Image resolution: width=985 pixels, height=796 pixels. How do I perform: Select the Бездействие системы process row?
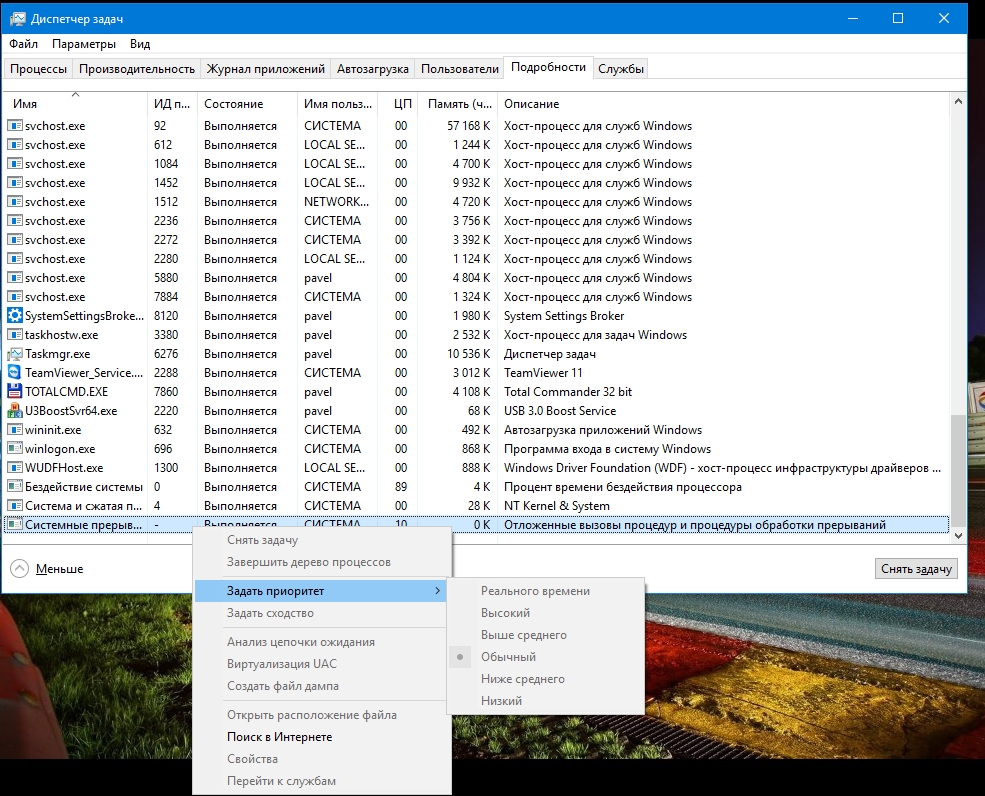pyautogui.click(x=84, y=487)
